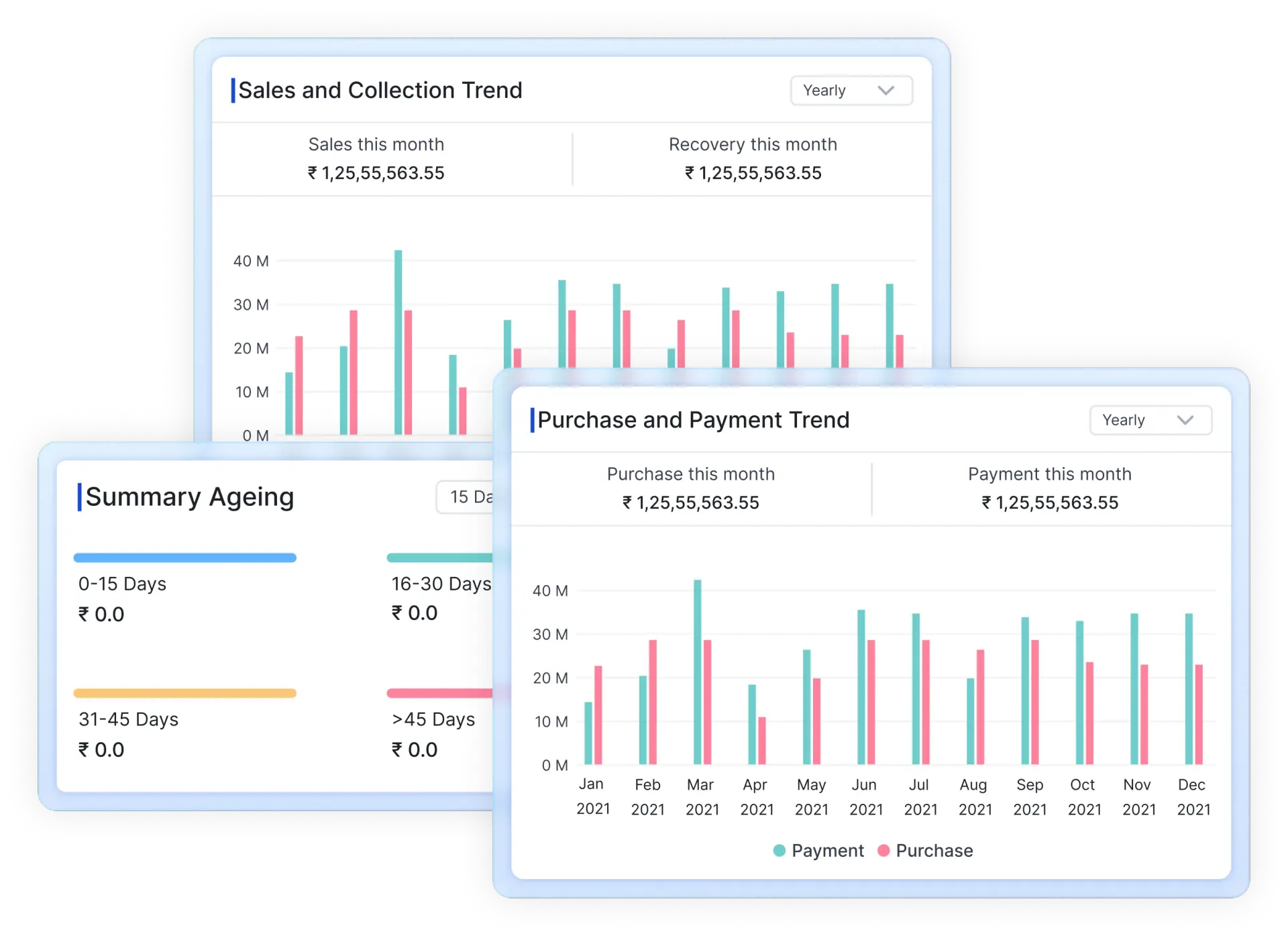Click the Jun 2021 axis label
Image resolution: width=1288 pixels, height=936 pixels.
[x=866, y=796]
